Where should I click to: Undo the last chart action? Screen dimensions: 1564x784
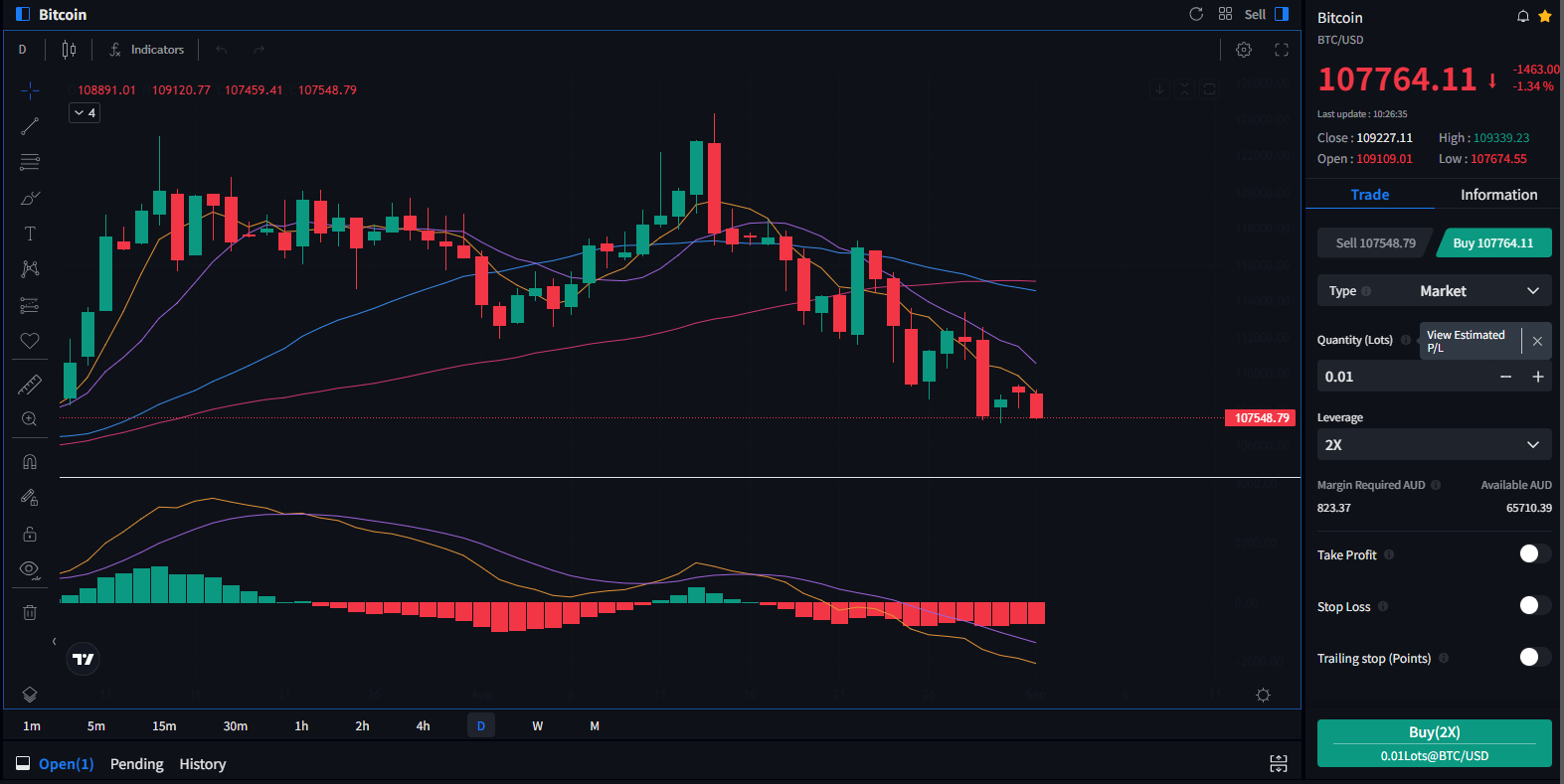(222, 50)
